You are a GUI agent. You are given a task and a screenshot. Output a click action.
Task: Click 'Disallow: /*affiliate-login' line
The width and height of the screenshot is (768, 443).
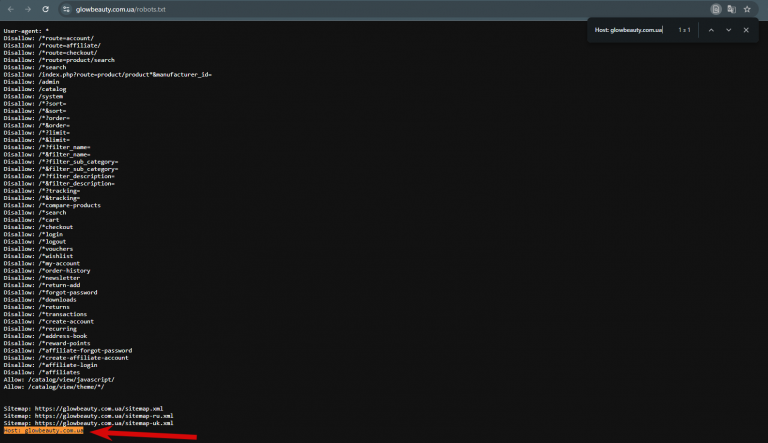(50, 365)
